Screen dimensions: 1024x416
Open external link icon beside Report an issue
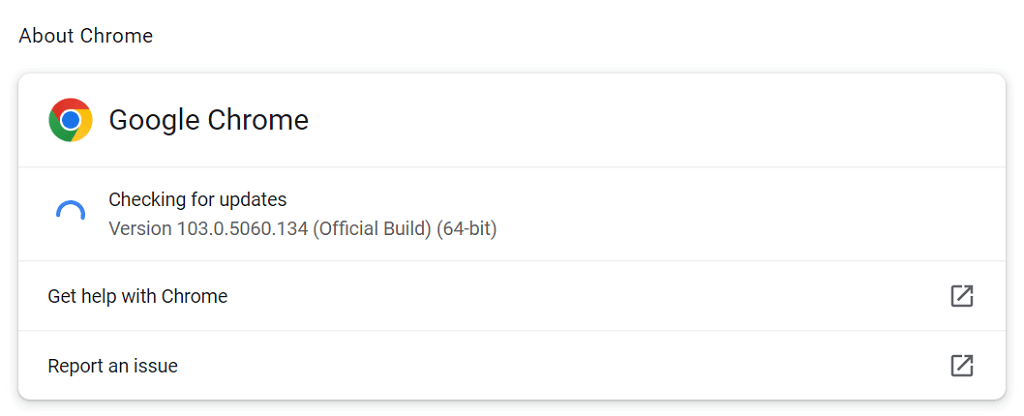coord(961,366)
